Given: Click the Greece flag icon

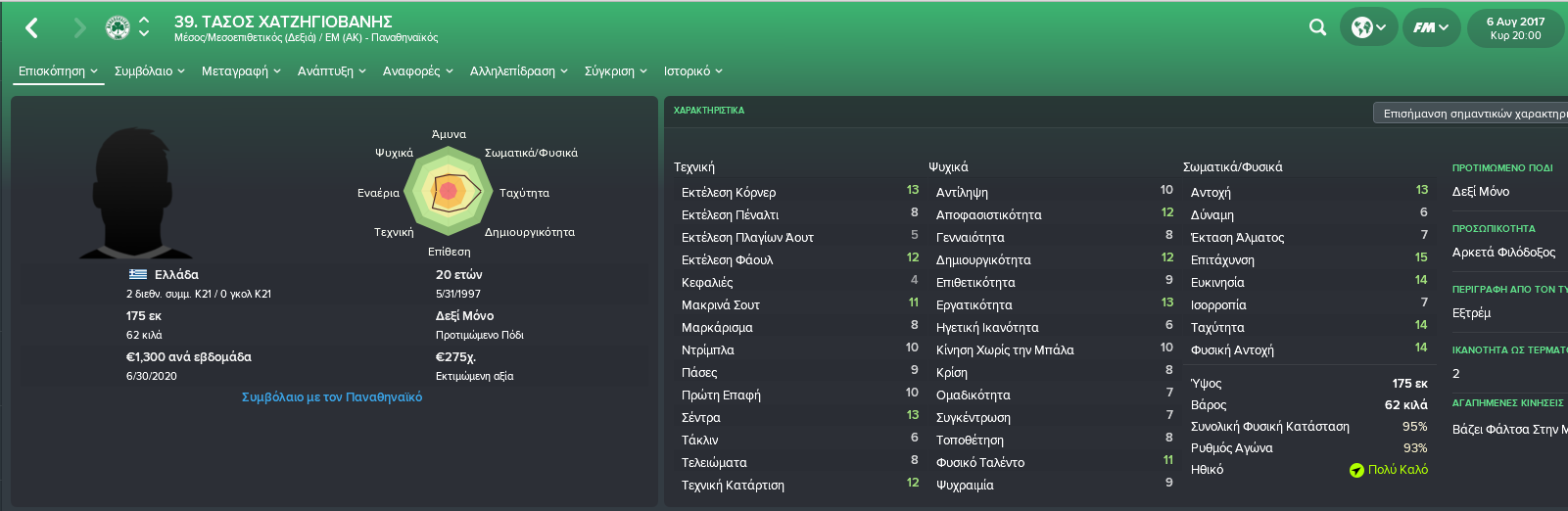Looking at the screenshot, I should tap(138, 275).
